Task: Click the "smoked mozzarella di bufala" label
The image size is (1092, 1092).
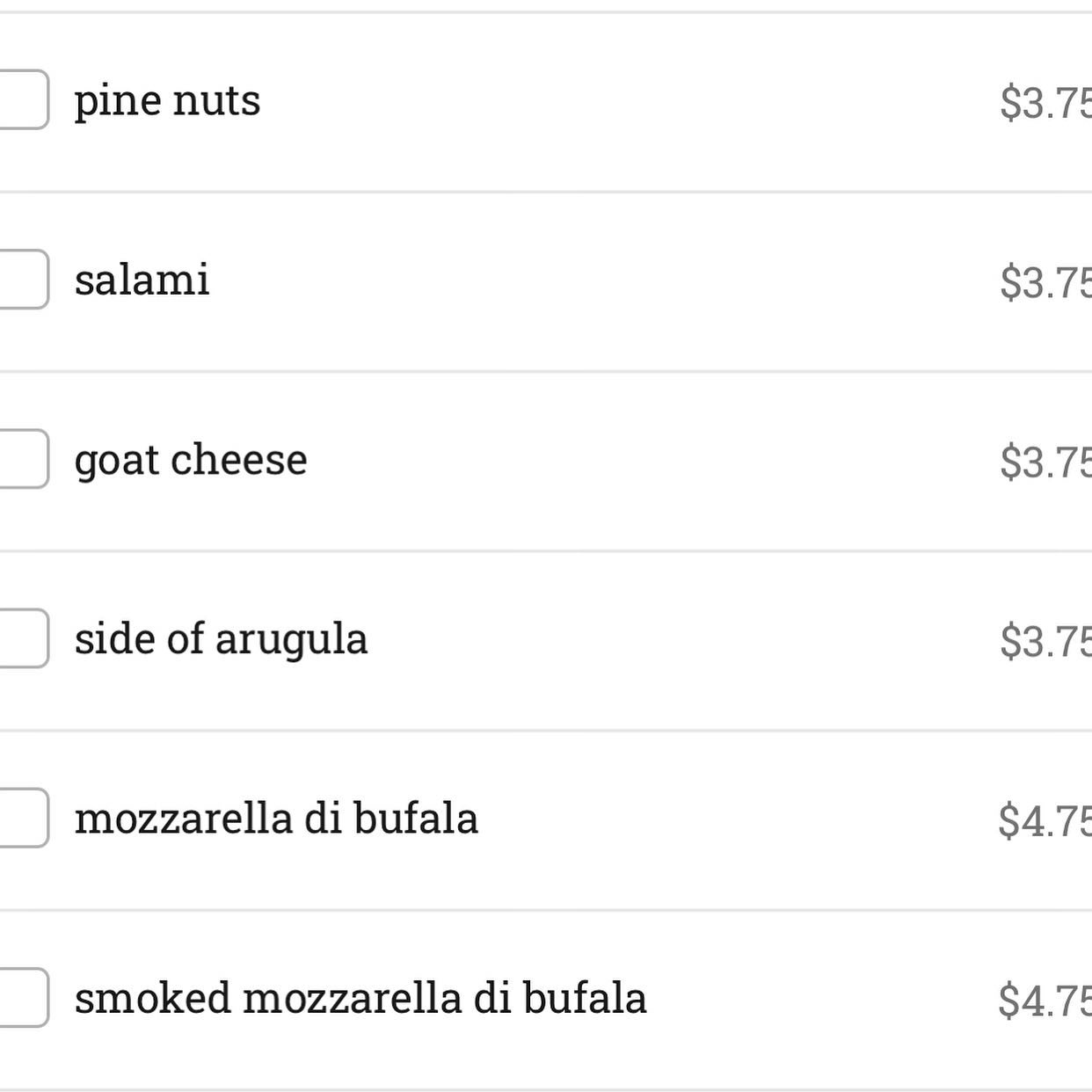Action: (360, 998)
